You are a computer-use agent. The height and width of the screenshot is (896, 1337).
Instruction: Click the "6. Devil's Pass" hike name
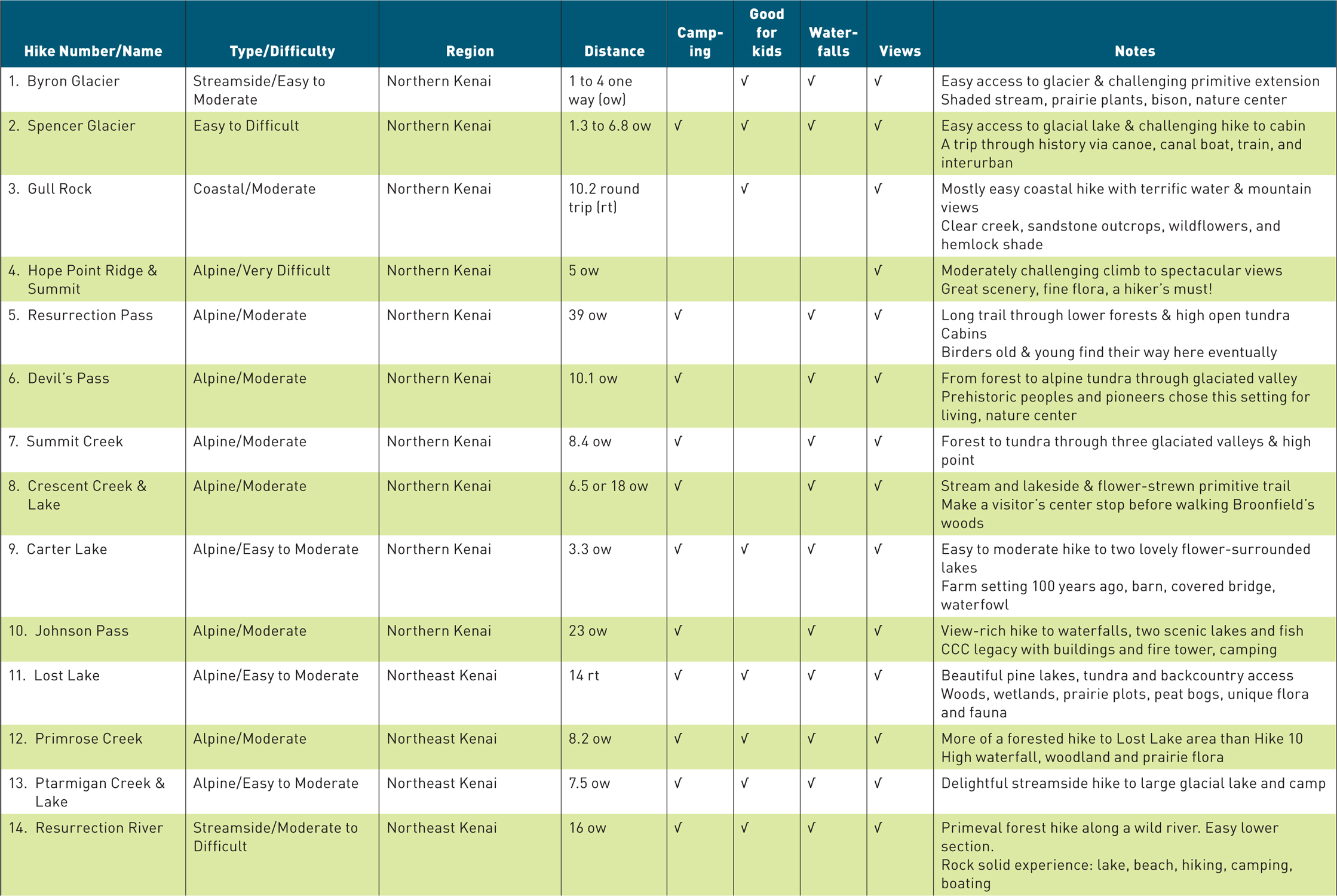[x=59, y=379]
